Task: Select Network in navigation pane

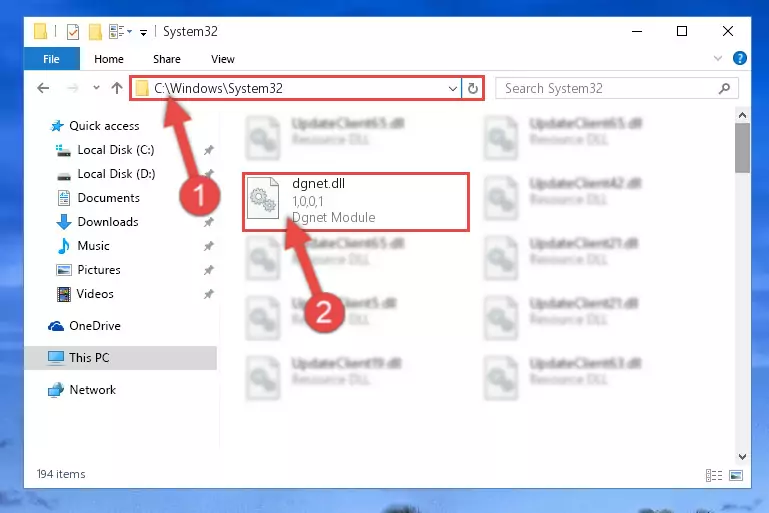Action: [x=93, y=390]
